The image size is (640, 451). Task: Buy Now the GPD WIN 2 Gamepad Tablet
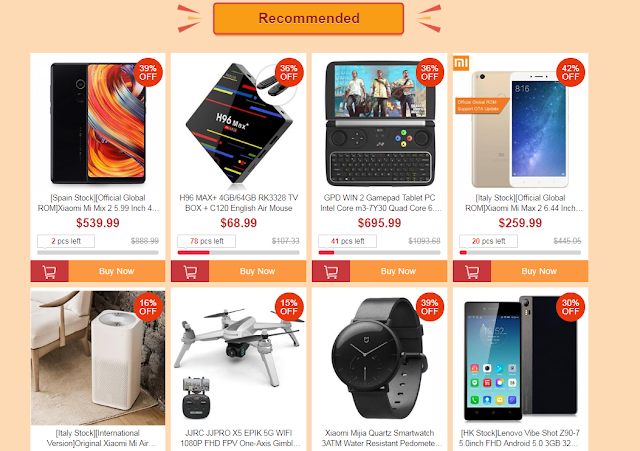pos(398,271)
